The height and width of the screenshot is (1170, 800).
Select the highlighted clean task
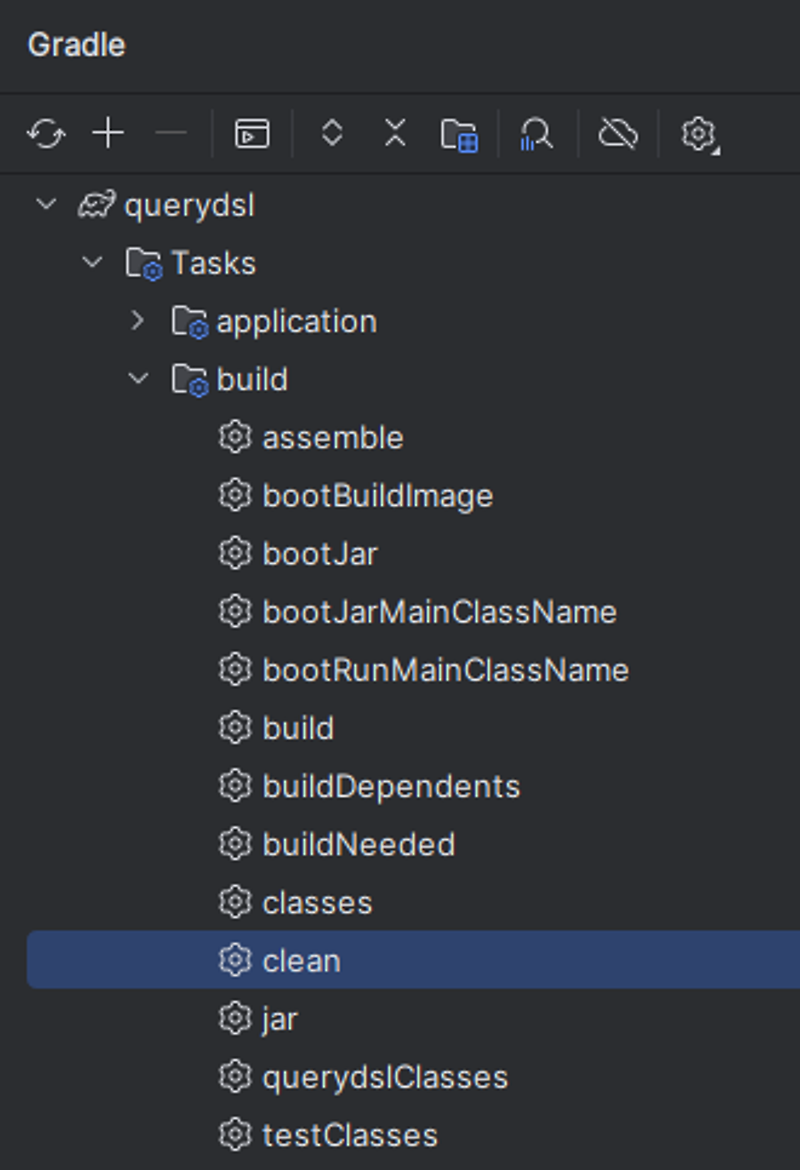[302, 960]
